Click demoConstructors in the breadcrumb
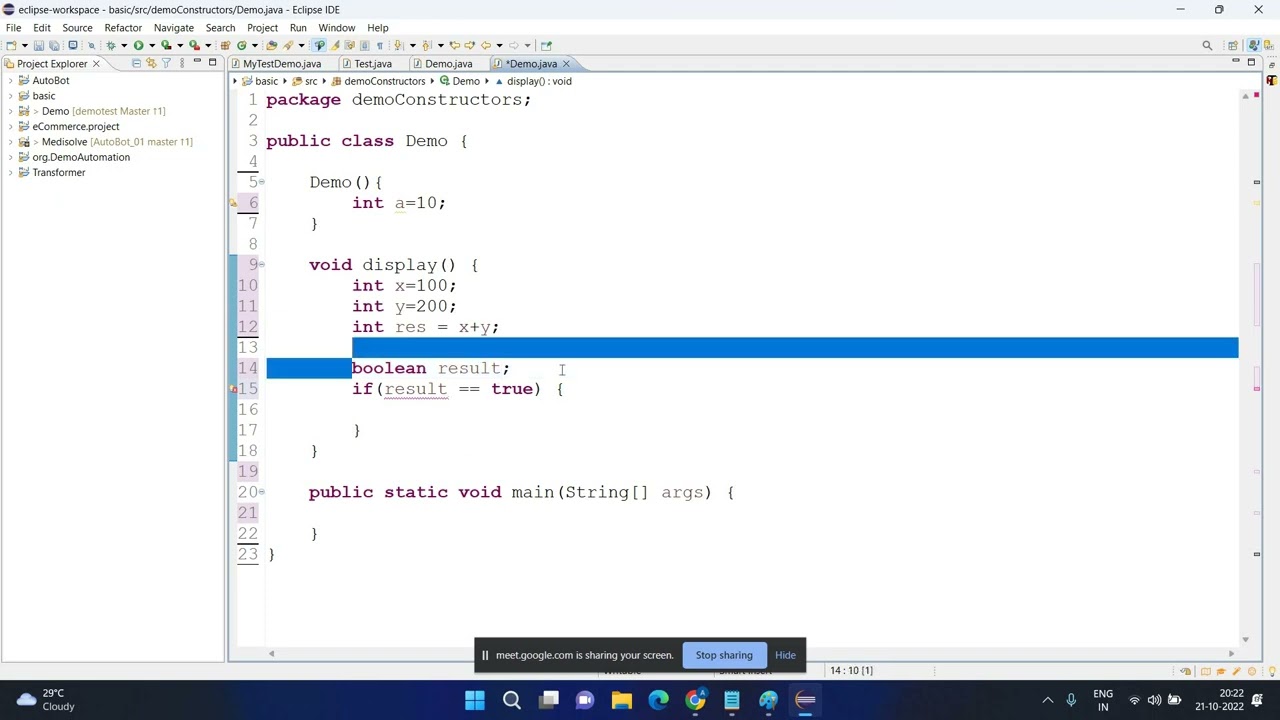This screenshot has width=1280, height=720. (385, 81)
